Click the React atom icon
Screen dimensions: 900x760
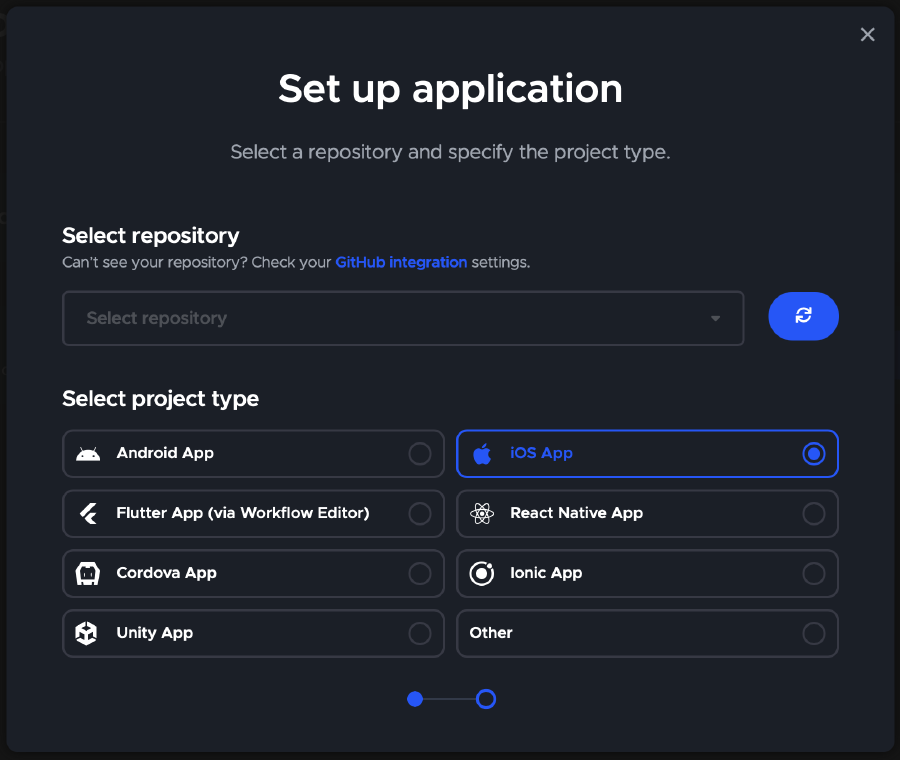(482, 514)
